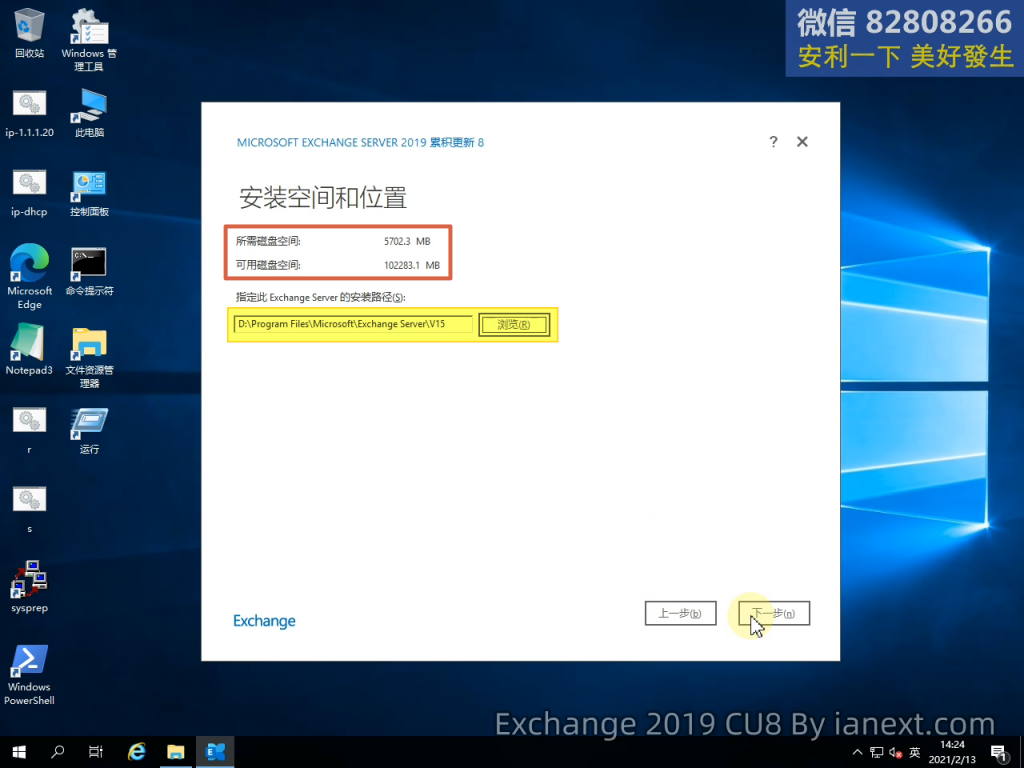The height and width of the screenshot is (768, 1024).
Task: Open the sysprep desktop shortcut
Action: tap(29, 586)
